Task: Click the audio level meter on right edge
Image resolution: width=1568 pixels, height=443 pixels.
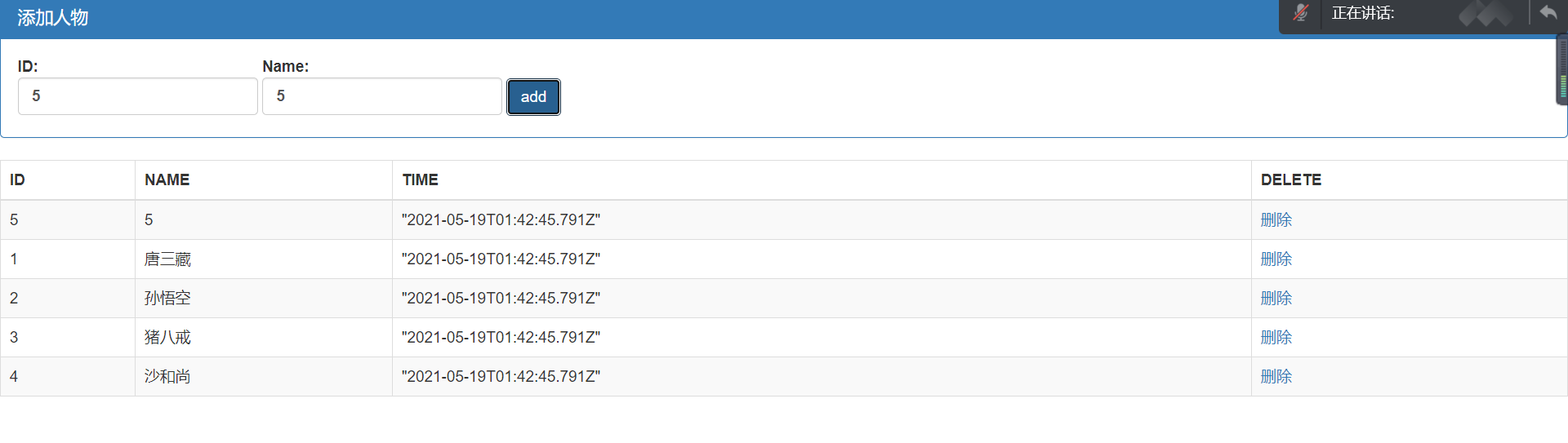Action: 1562,69
